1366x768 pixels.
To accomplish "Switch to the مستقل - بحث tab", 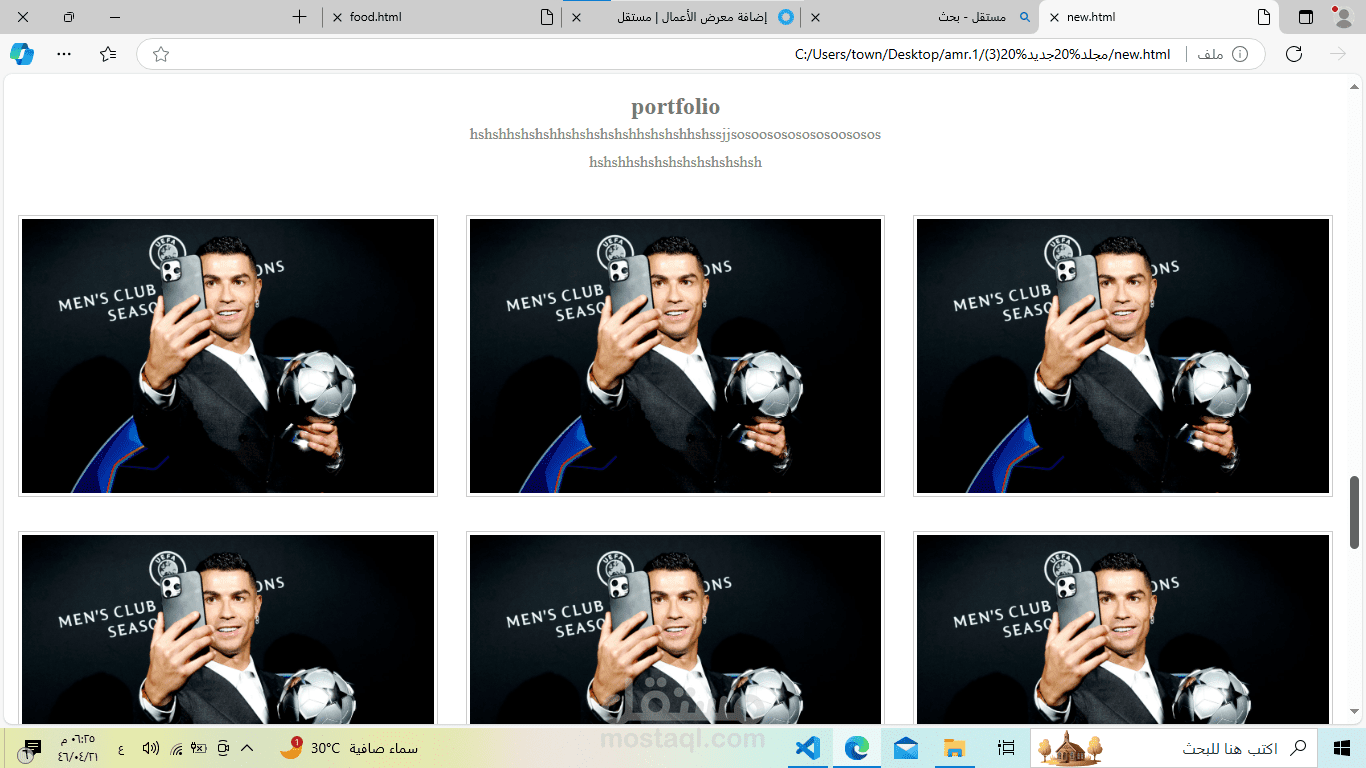I will point(921,17).
